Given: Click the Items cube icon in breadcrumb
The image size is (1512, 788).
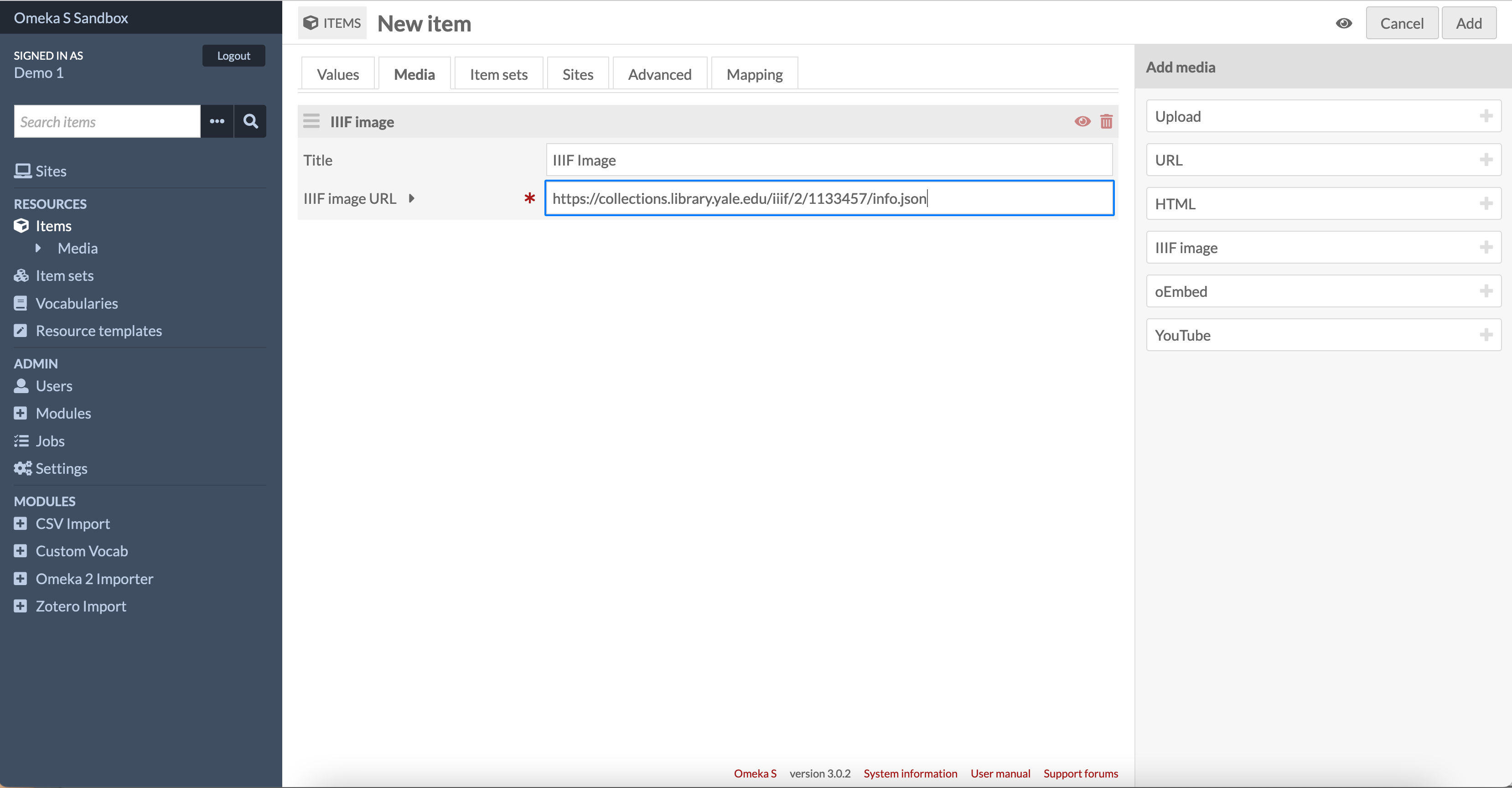Looking at the screenshot, I should [311, 23].
